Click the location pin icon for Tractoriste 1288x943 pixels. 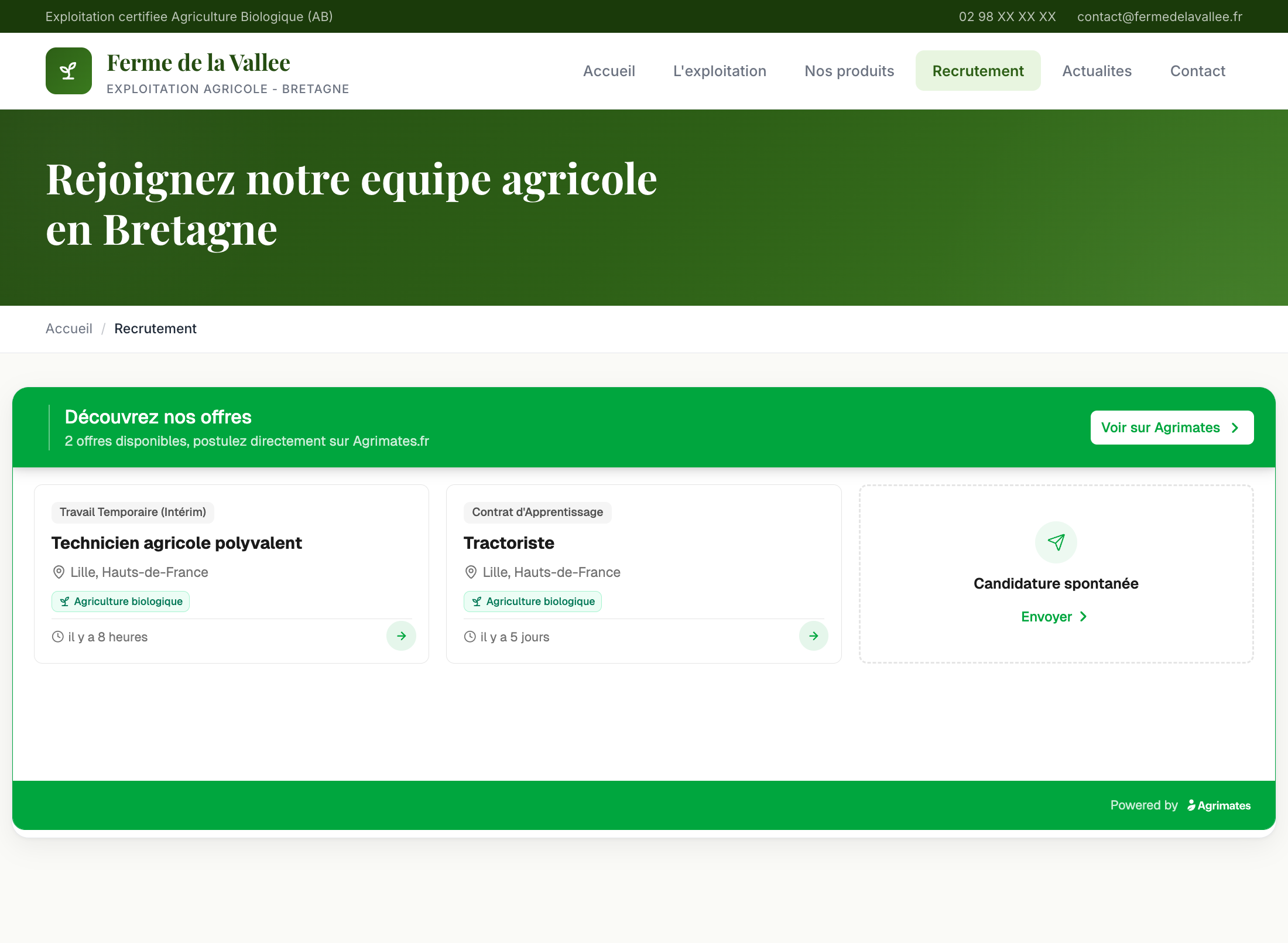[472, 572]
